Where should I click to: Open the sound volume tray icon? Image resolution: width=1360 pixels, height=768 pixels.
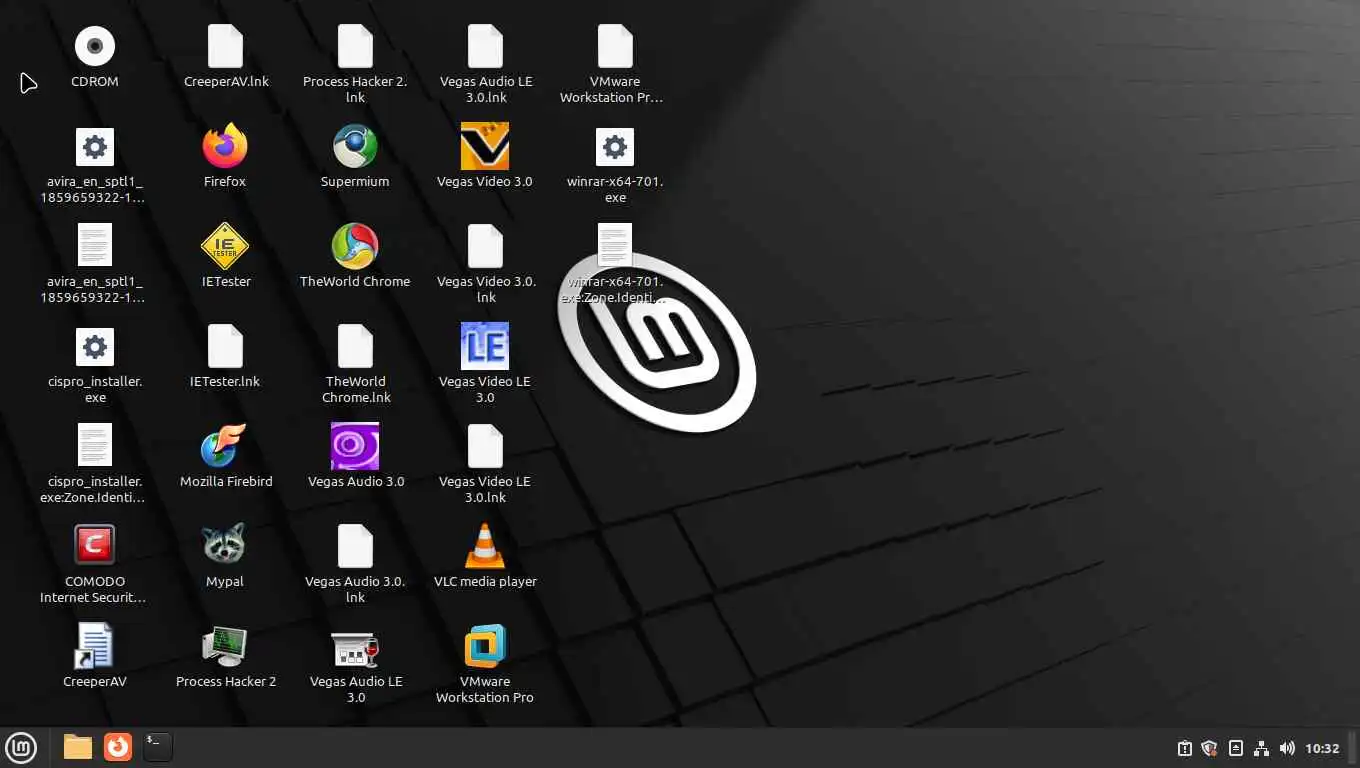click(1287, 748)
